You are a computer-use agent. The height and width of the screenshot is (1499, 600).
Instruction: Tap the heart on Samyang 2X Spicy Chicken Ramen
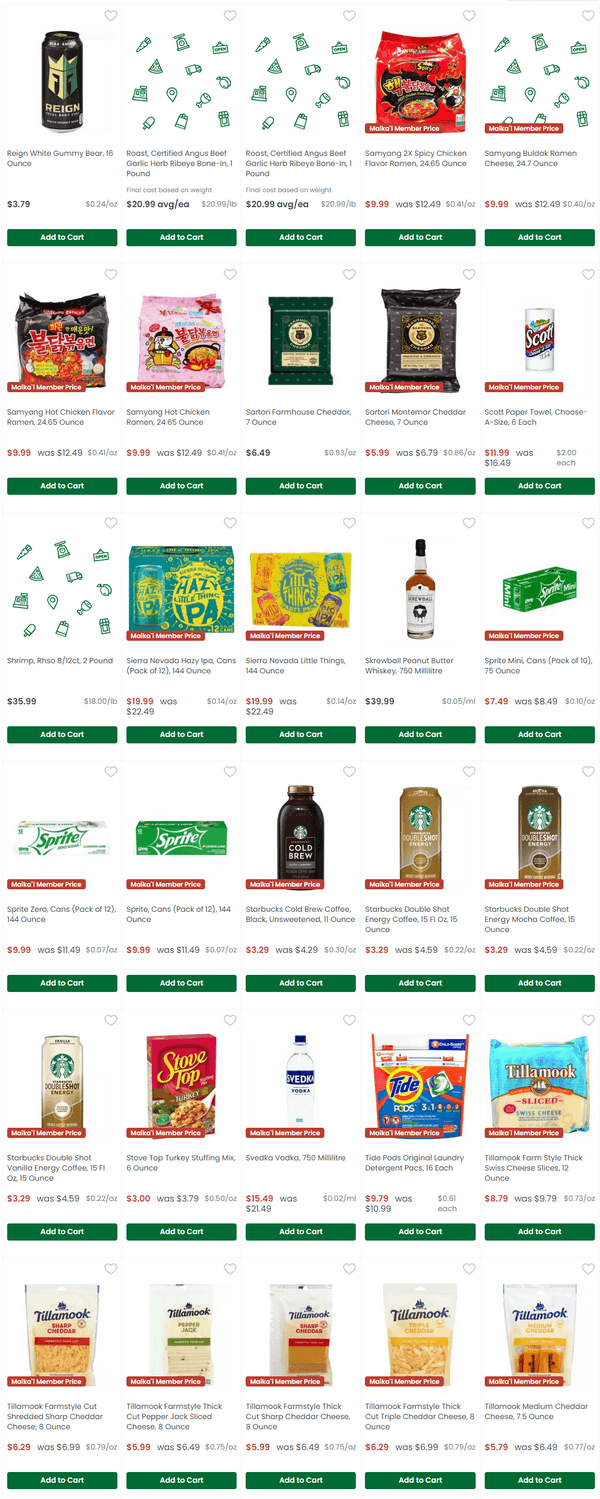click(x=469, y=16)
